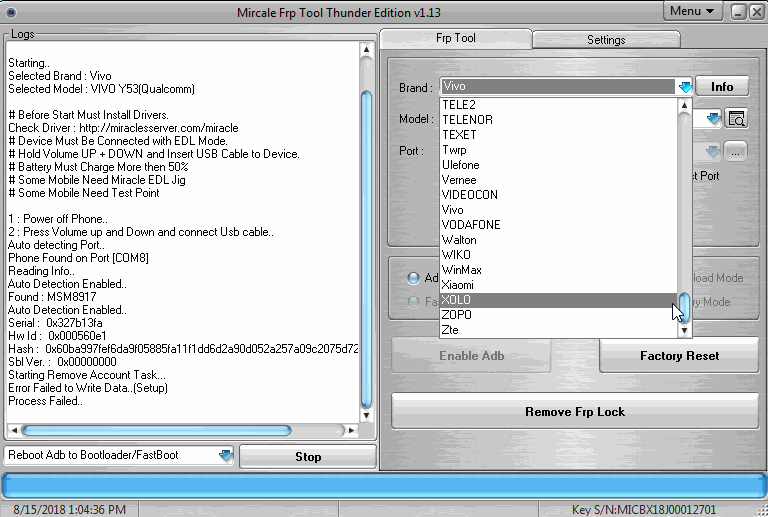Open the Brand dropdown arrow
768x517 pixels.
tap(685, 87)
